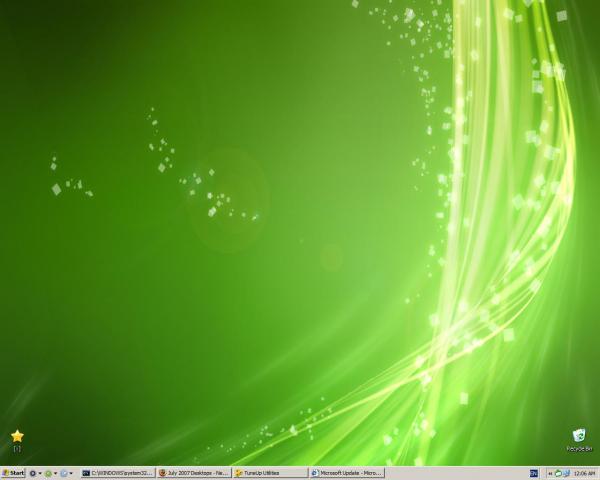Switch to C:\WINDOWS\system32 command prompt taskbar button

[118, 473]
